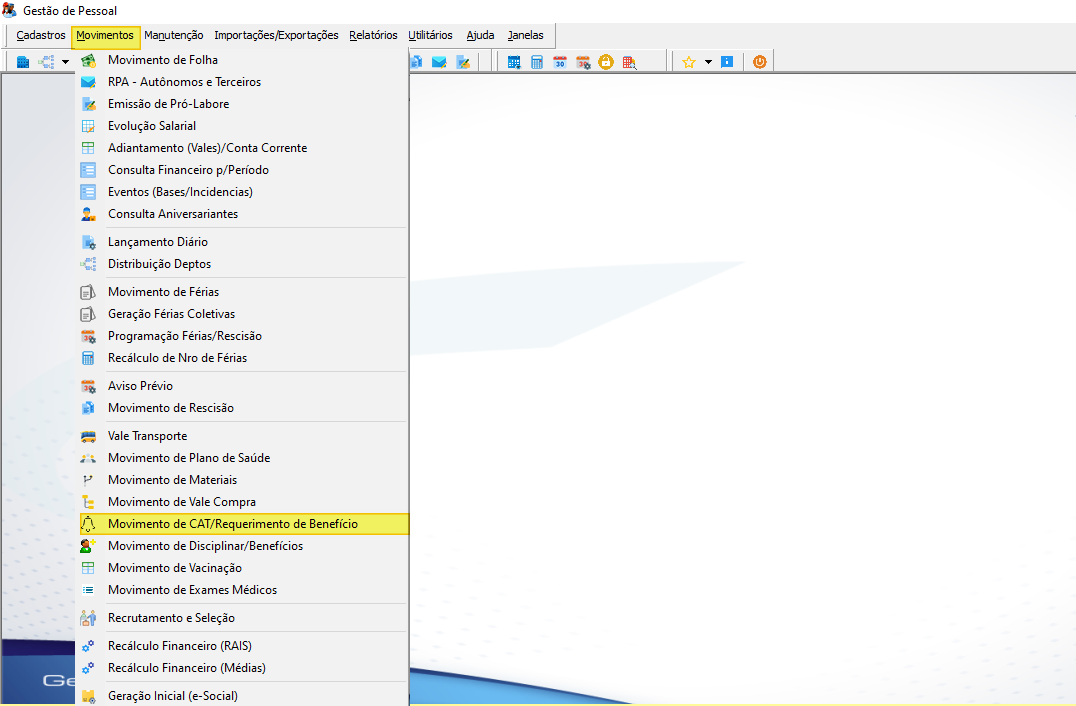Choose Recálculo Financeiro (RAIS)
Screen dimensions: 1076x706
coord(243,646)
